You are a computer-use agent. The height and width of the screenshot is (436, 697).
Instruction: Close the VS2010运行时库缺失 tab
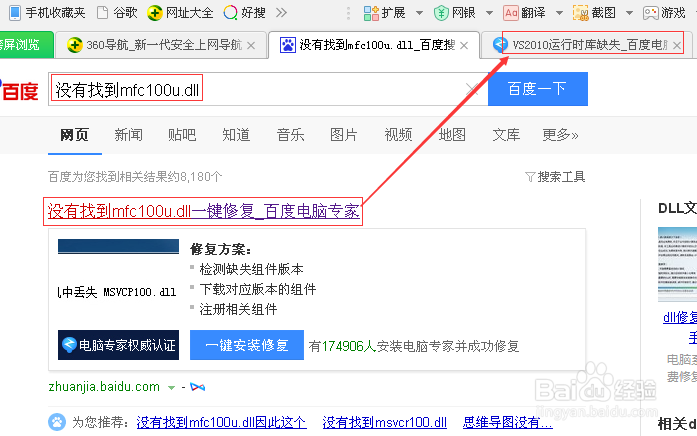677,45
